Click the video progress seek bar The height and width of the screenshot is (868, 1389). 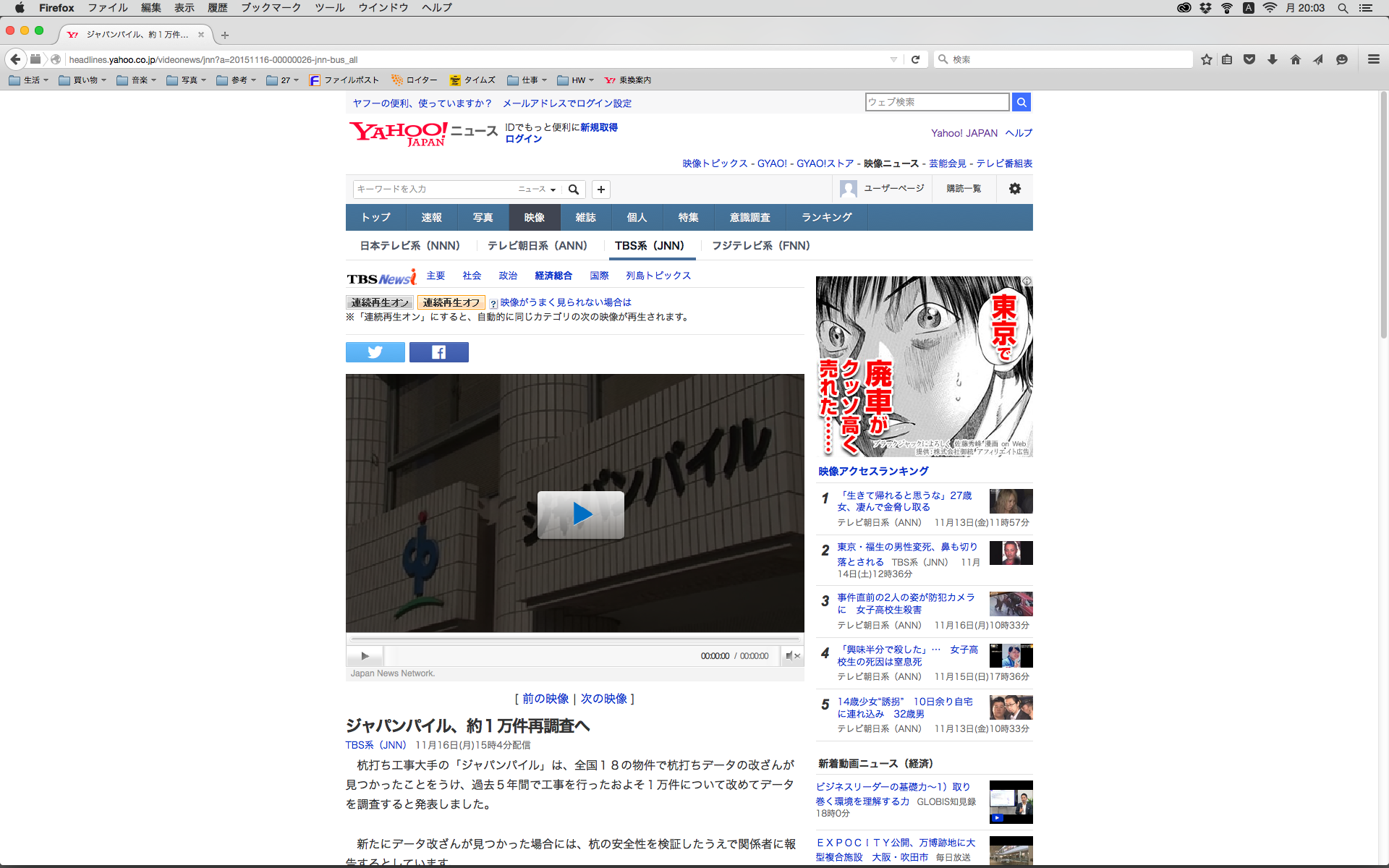pos(575,639)
